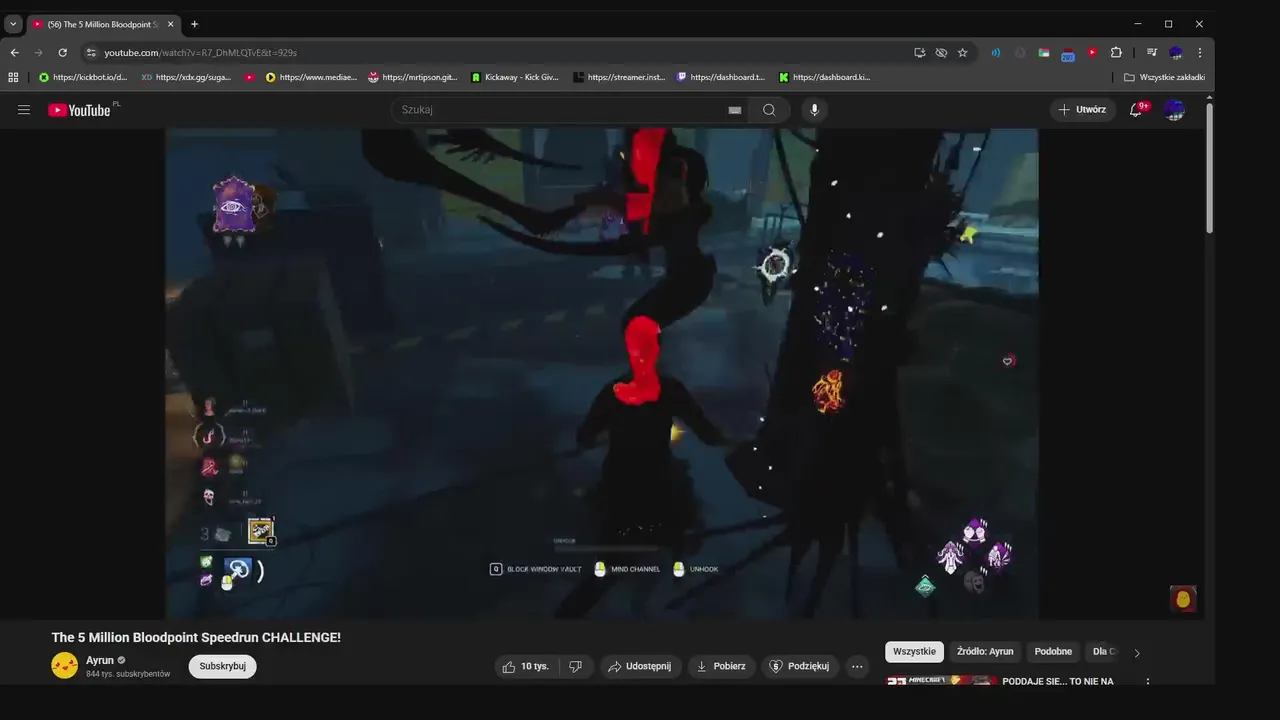Open the dashboard.ki bookmark
Screen dimensions: 1280x720
pyautogui.click(x=825, y=77)
